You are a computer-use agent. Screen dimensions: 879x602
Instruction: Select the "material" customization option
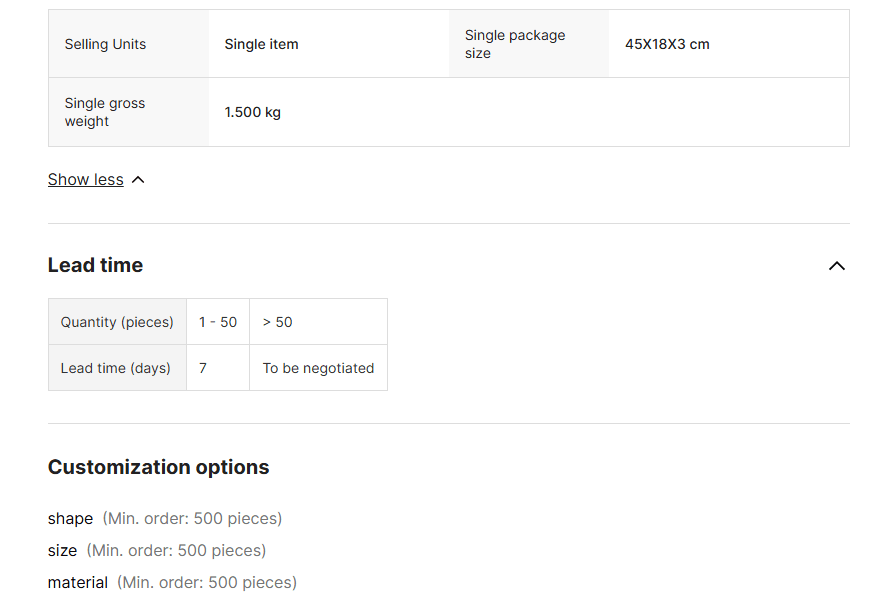pyautogui.click(x=78, y=583)
